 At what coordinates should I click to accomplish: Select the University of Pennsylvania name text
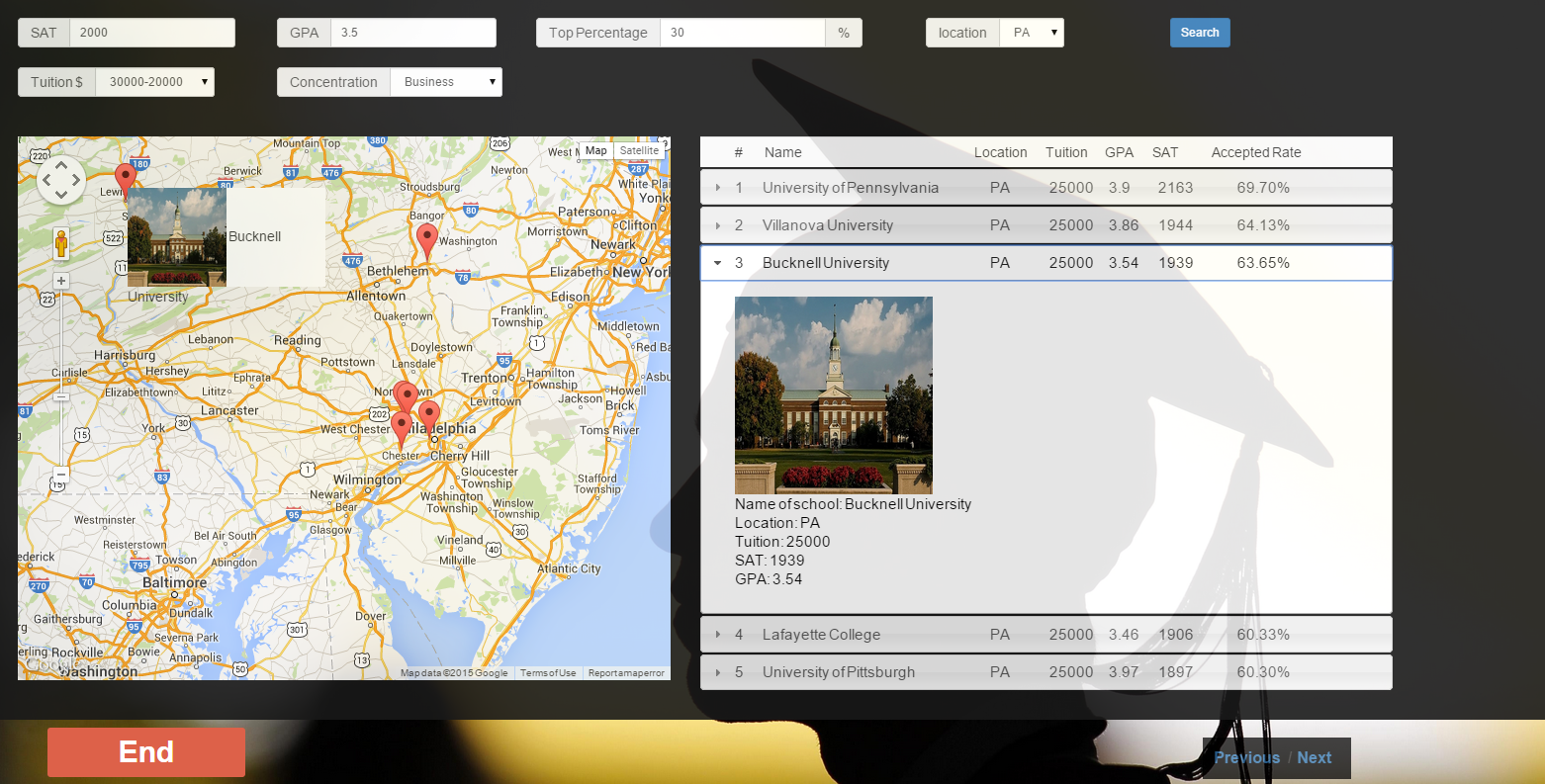click(851, 188)
